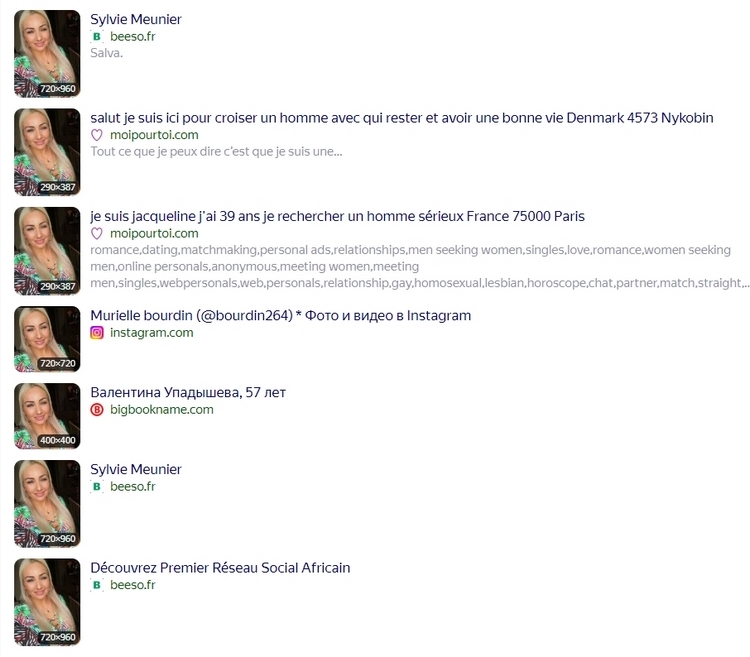Open 'Découvrez Premier Réseau Social Africain' title
The width and height of the screenshot is (750, 657).
[x=220, y=568]
